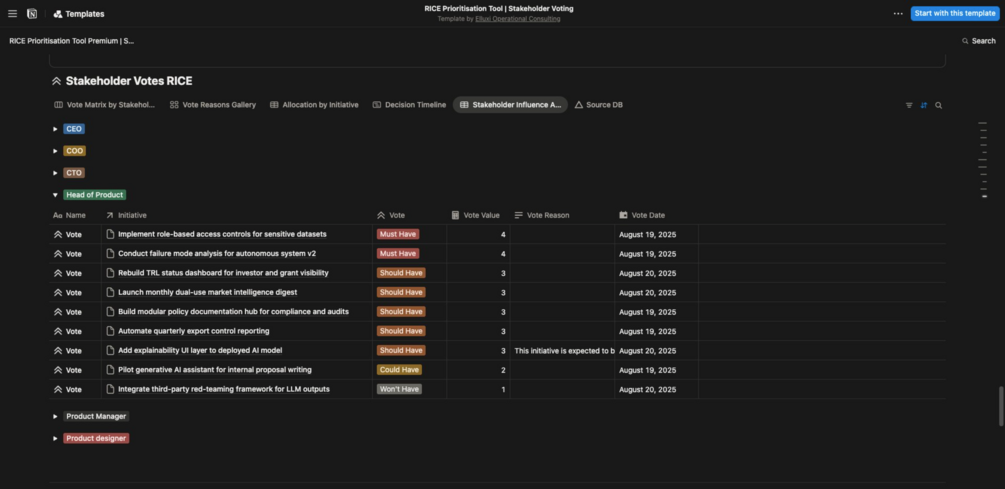The width and height of the screenshot is (1005, 489).
Task: Open the Source DB tab
Action: pos(599,104)
